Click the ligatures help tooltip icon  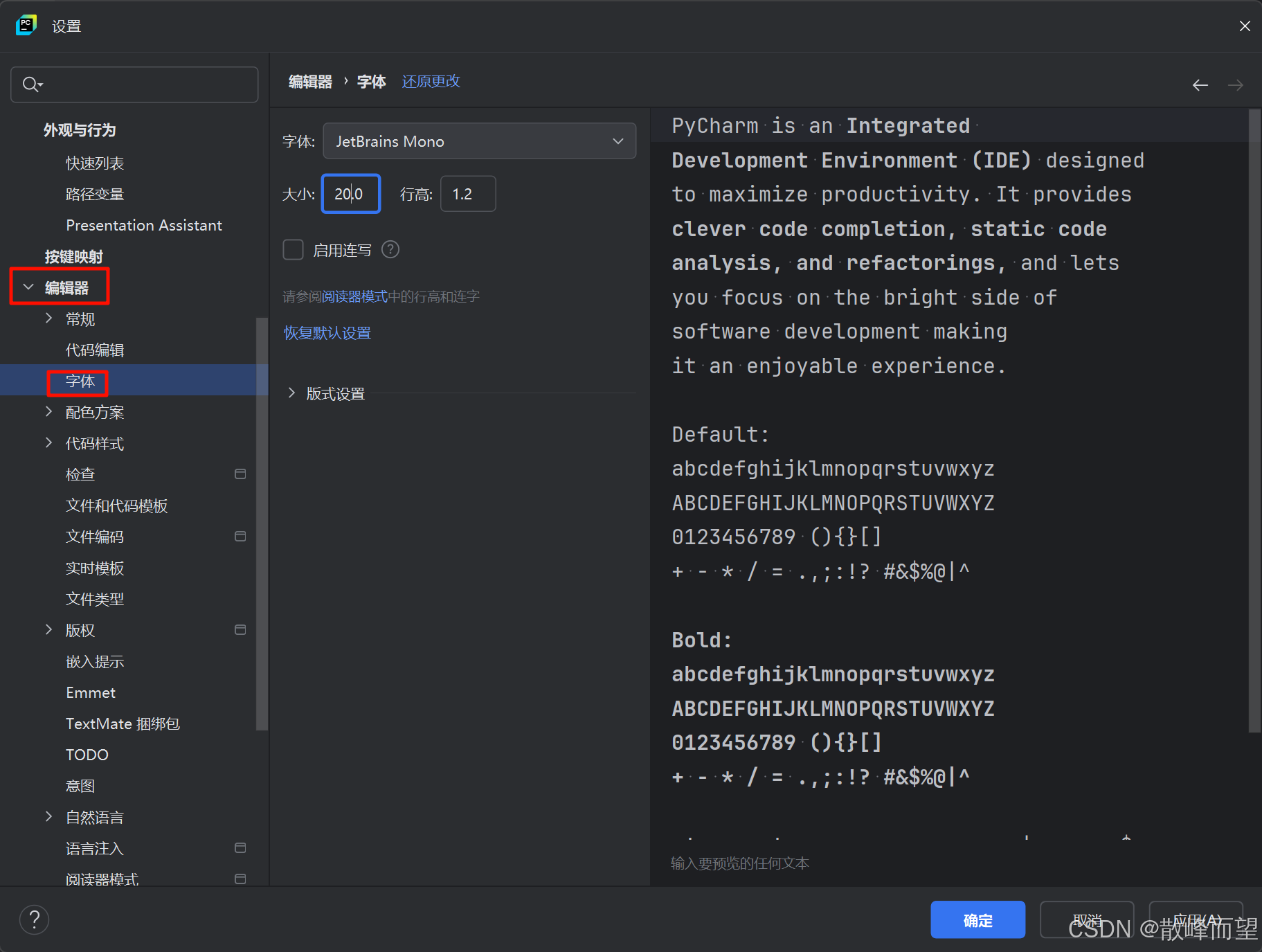click(x=390, y=249)
